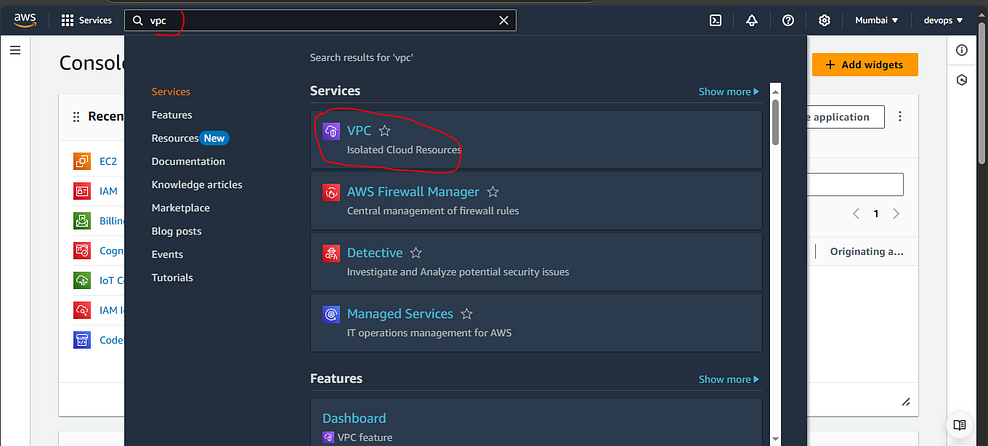Launch the CloudShell terminal icon
Image resolution: width=988 pixels, height=446 pixels.
click(715, 20)
